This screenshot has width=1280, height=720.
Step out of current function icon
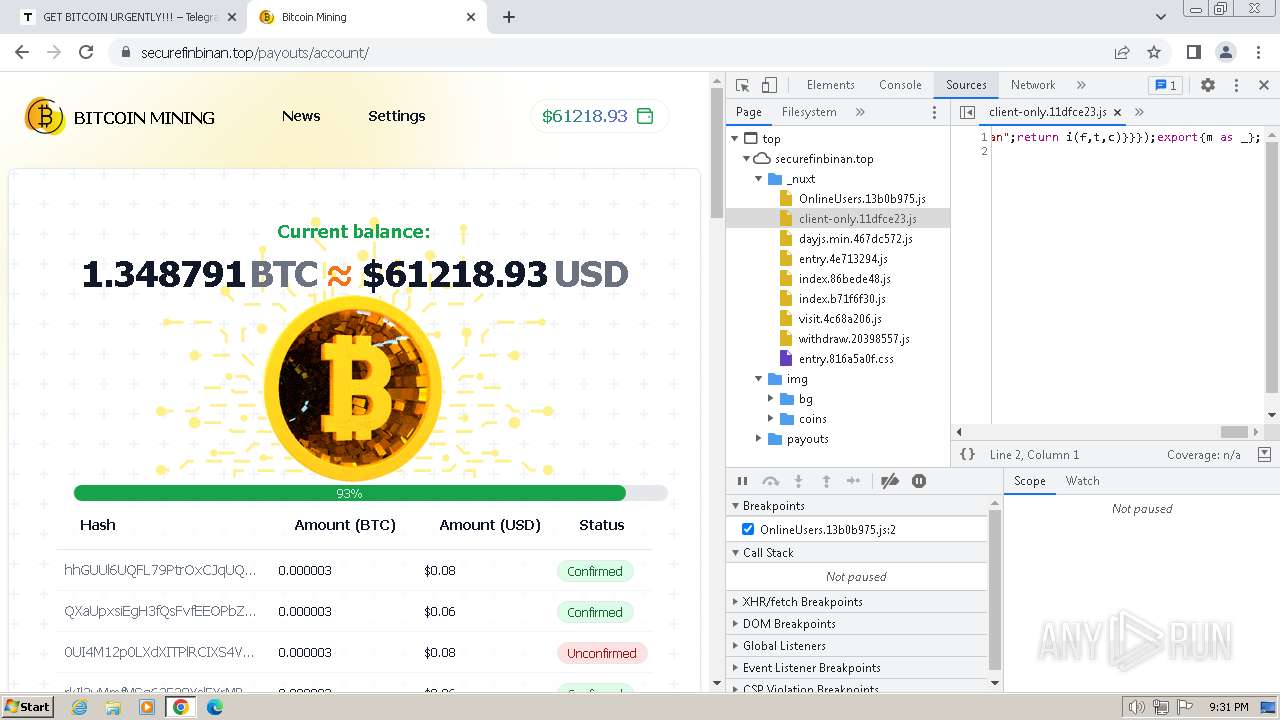(x=826, y=481)
